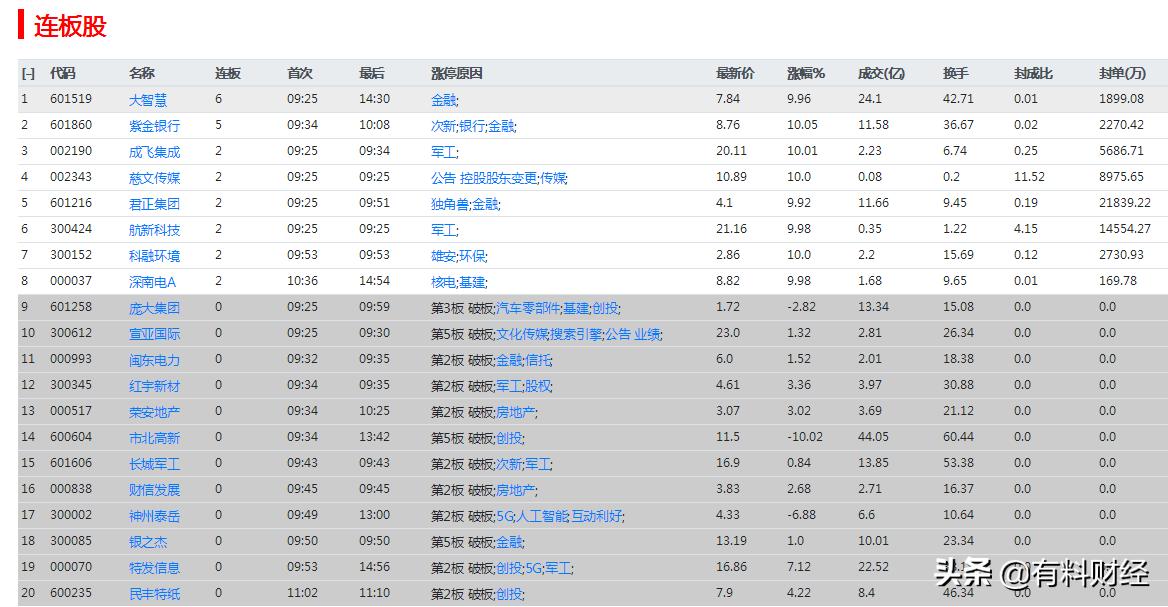Open stock link 深南电A
This screenshot has width=1168, height=607.
(152, 282)
